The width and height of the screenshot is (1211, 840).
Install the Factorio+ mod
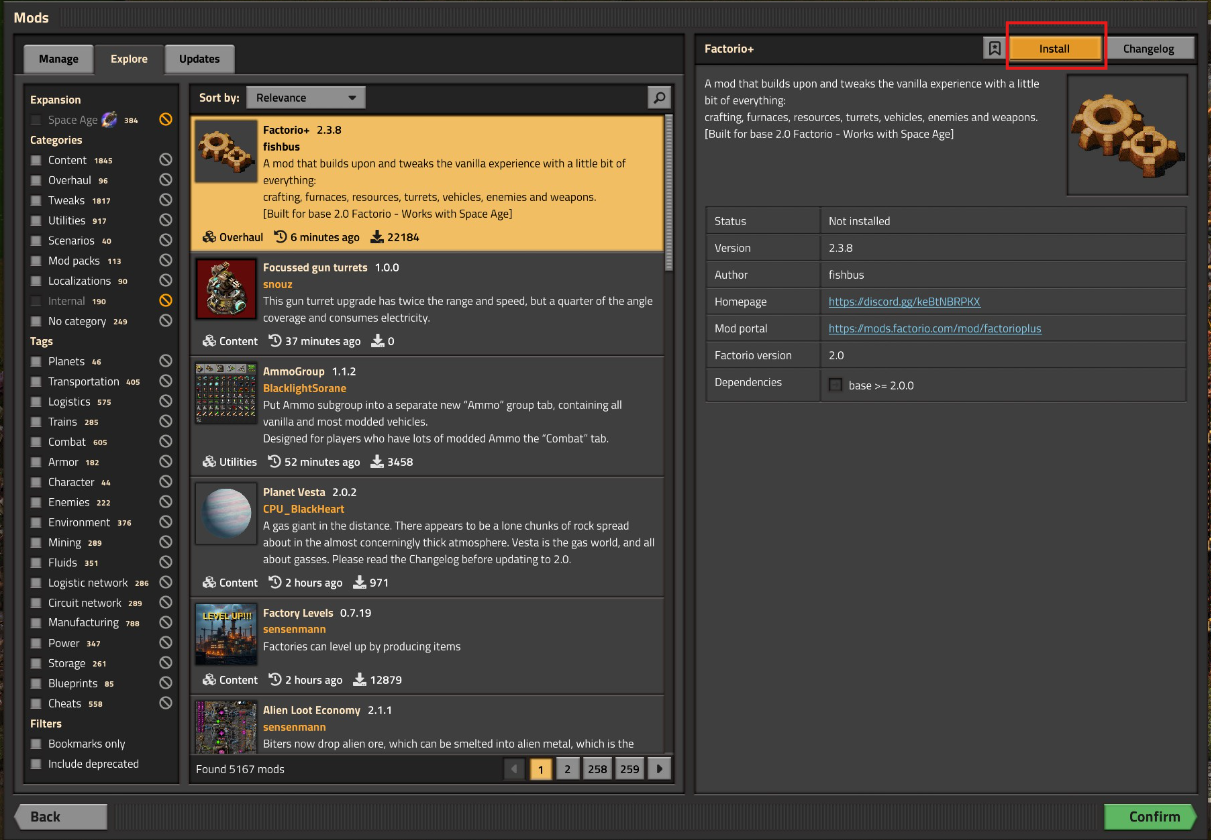1055,48
